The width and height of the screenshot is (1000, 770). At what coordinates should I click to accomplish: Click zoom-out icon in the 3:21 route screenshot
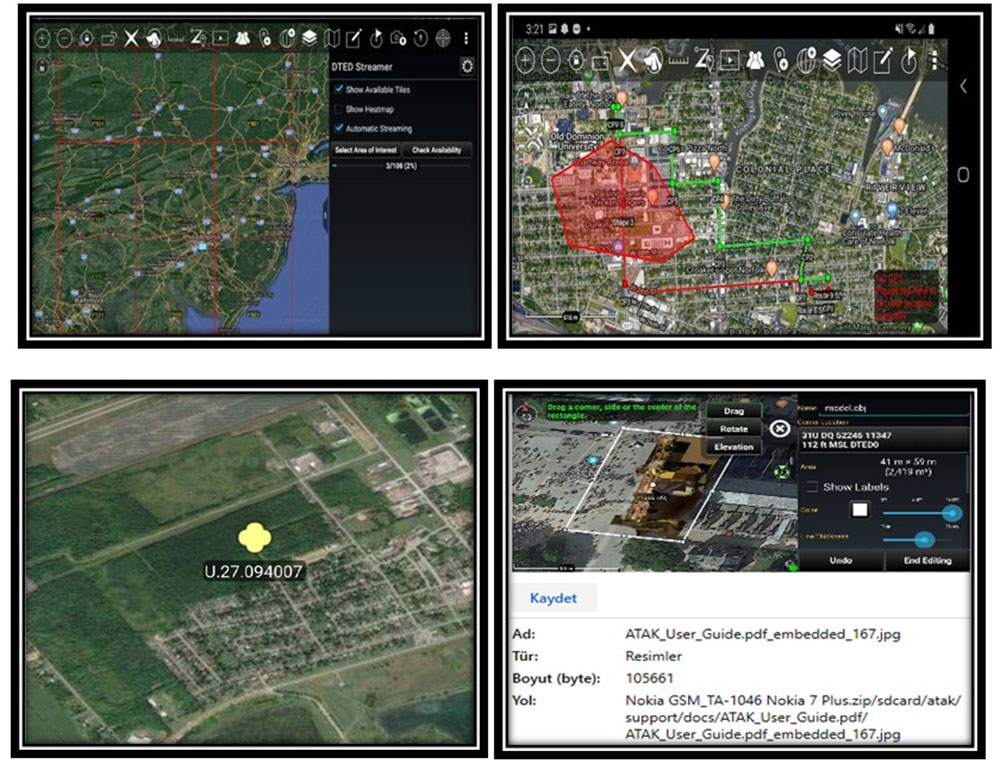point(550,60)
